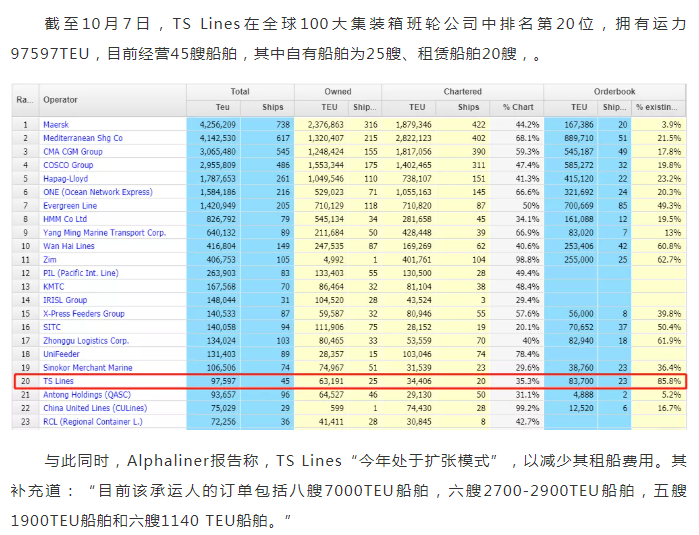Viewport: 699px width, 535px height.
Task: Select Maersk total TEU 4,256,209 cell
Action: pyautogui.click(x=214, y=125)
